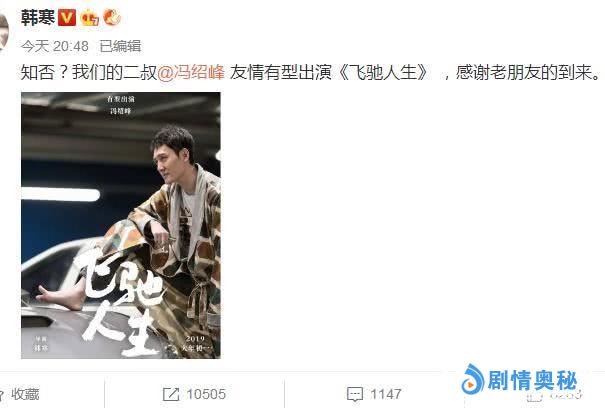Click the orange V verified badge

click(x=67, y=17)
